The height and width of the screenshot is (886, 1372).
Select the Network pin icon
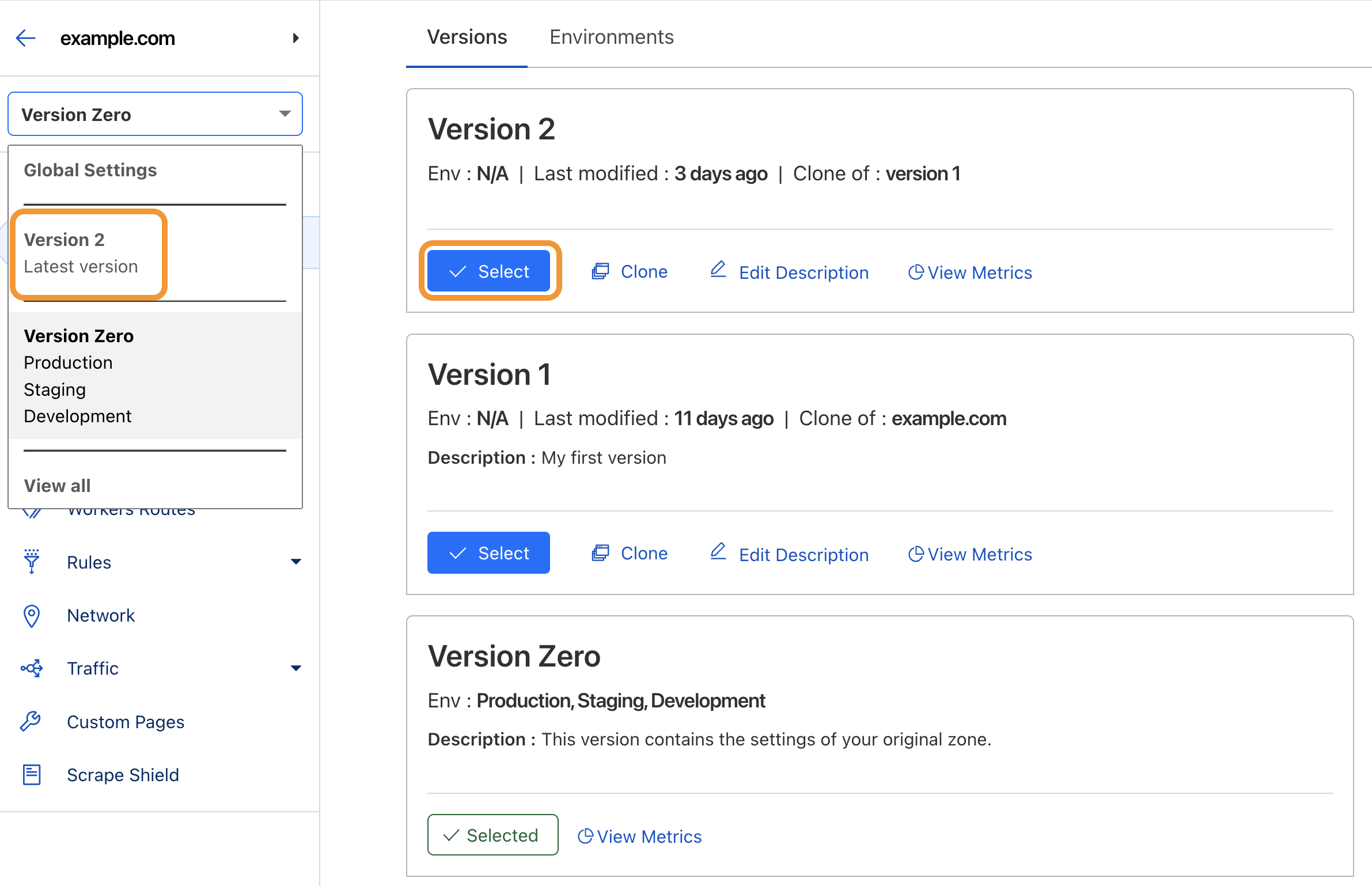pyautogui.click(x=32, y=615)
